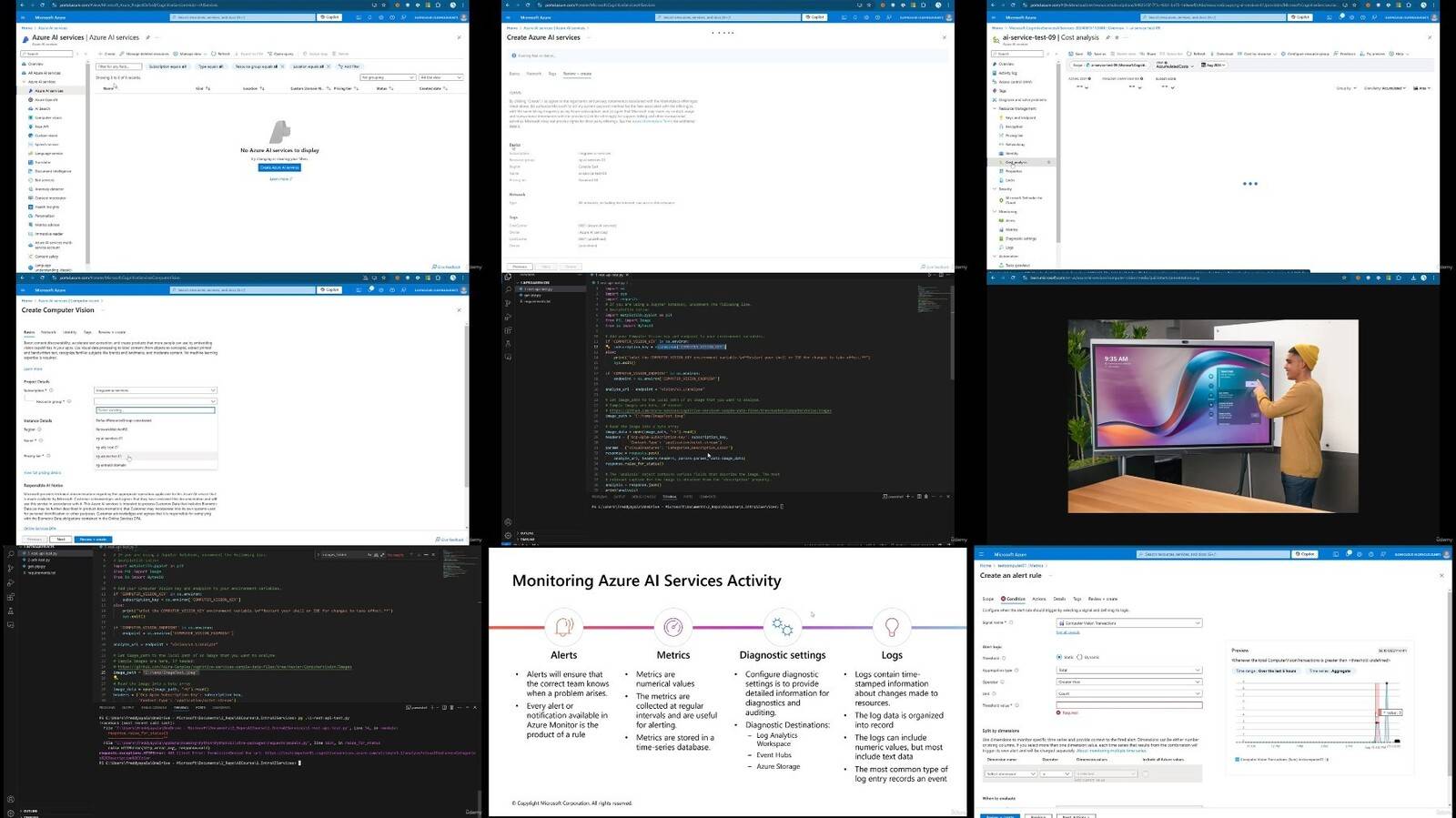The width and height of the screenshot is (1456, 818).
Task: Switch to Actions tab in alert rule
Action: click(x=1038, y=599)
